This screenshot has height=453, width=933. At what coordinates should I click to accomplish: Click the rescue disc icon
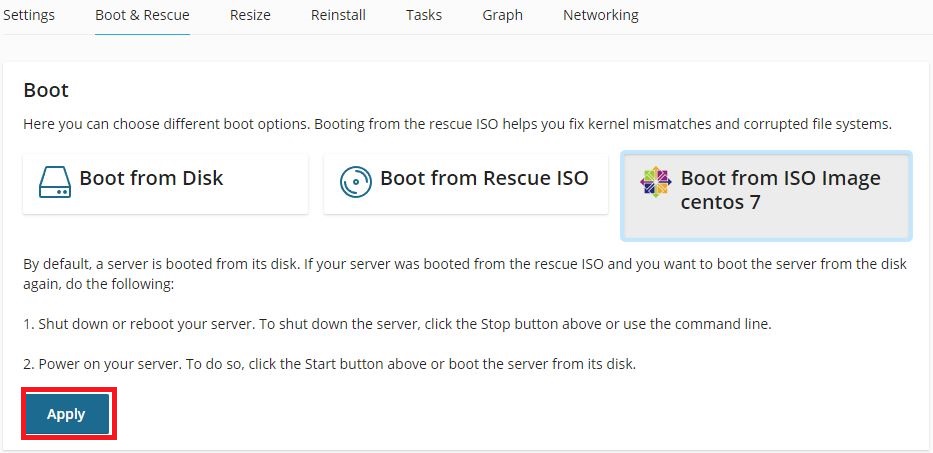click(x=356, y=181)
